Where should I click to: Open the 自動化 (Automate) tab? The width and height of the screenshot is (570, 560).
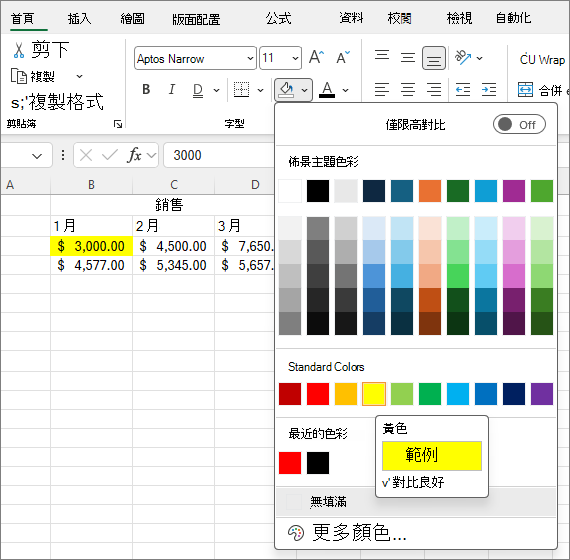tap(514, 18)
